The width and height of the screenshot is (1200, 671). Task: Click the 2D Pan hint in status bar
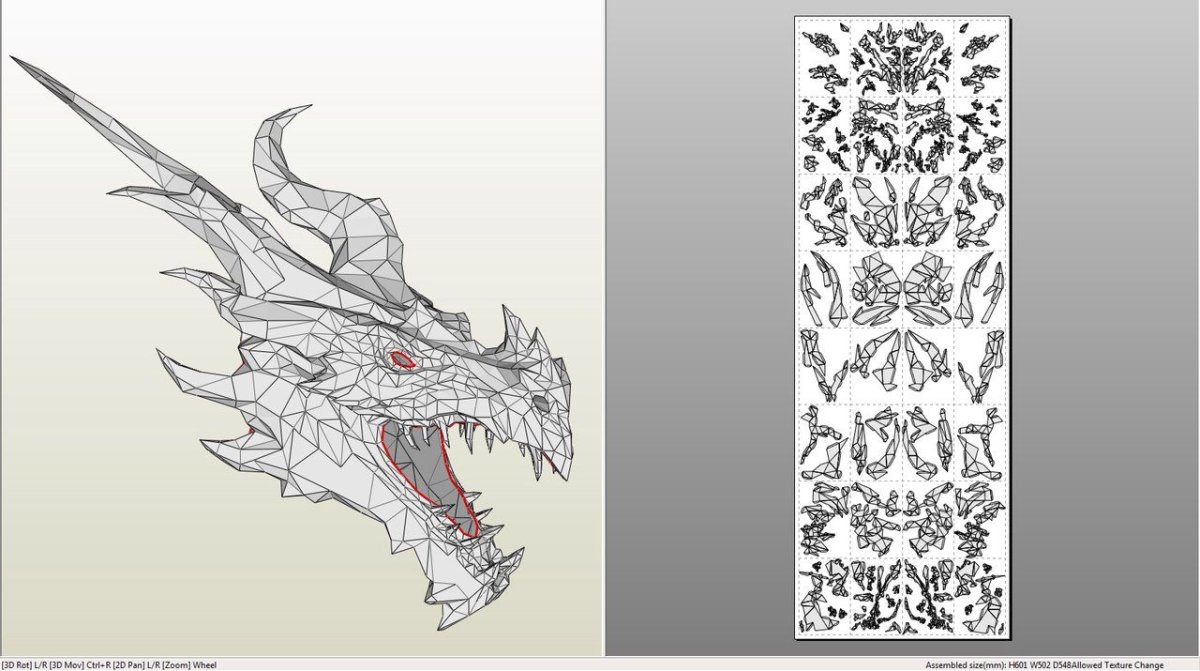128,664
